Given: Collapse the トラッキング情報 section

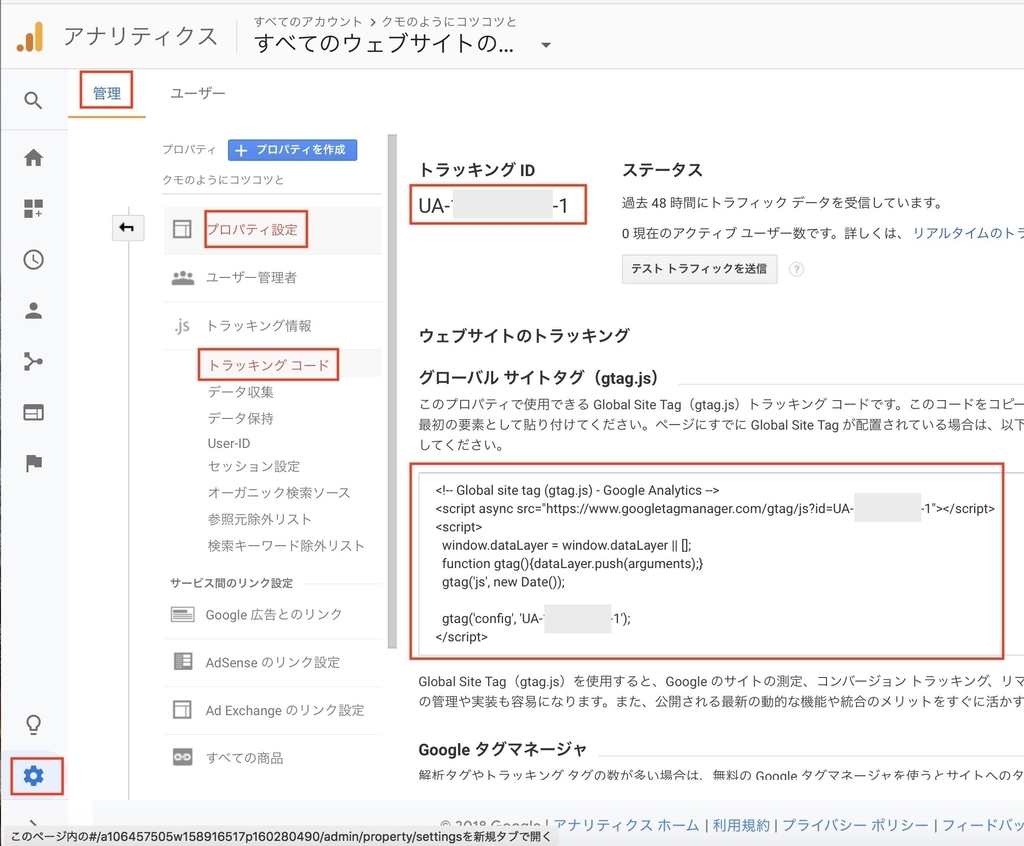Looking at the screenshot, I should tap(259, 325).
